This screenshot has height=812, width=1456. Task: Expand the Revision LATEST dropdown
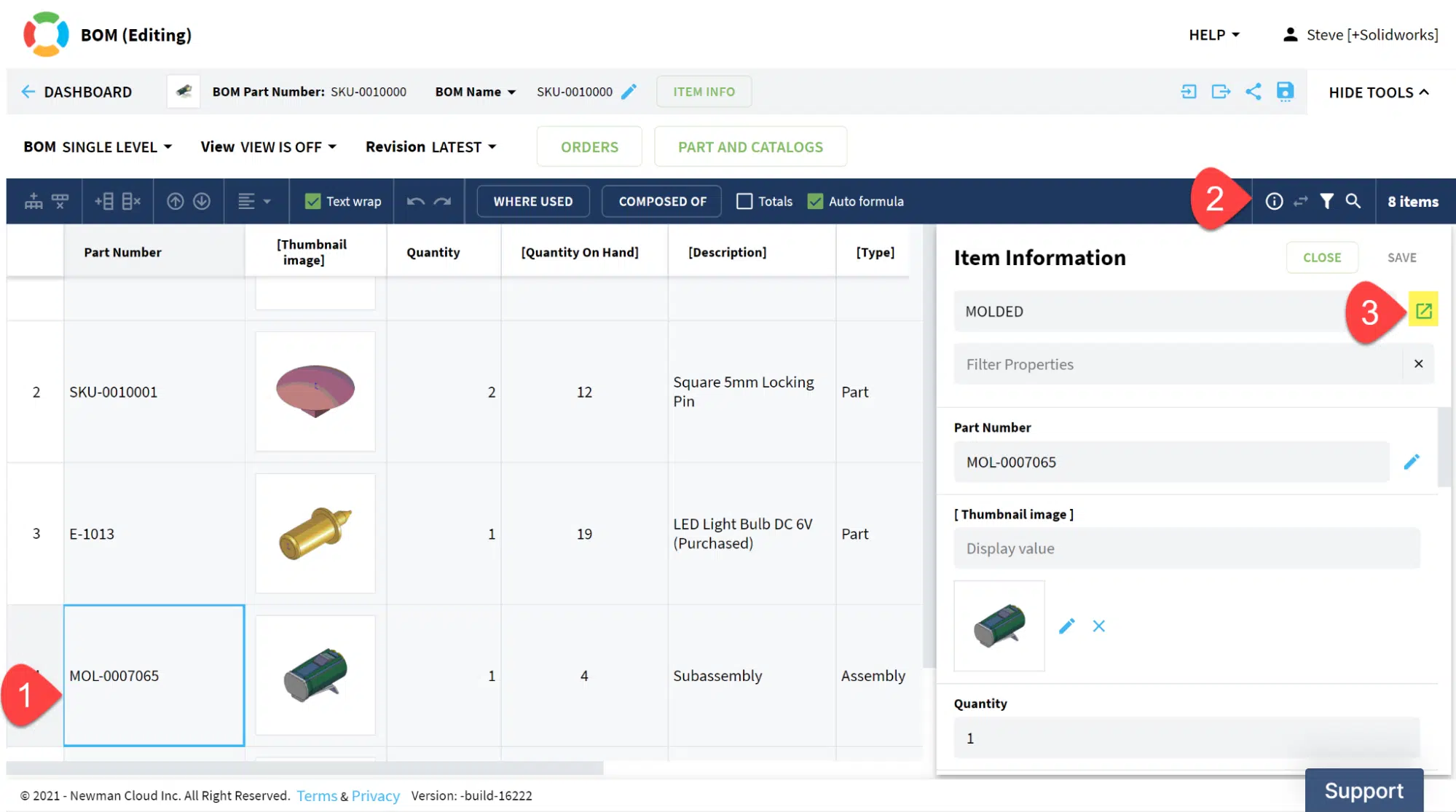click(x=431, y=147)
